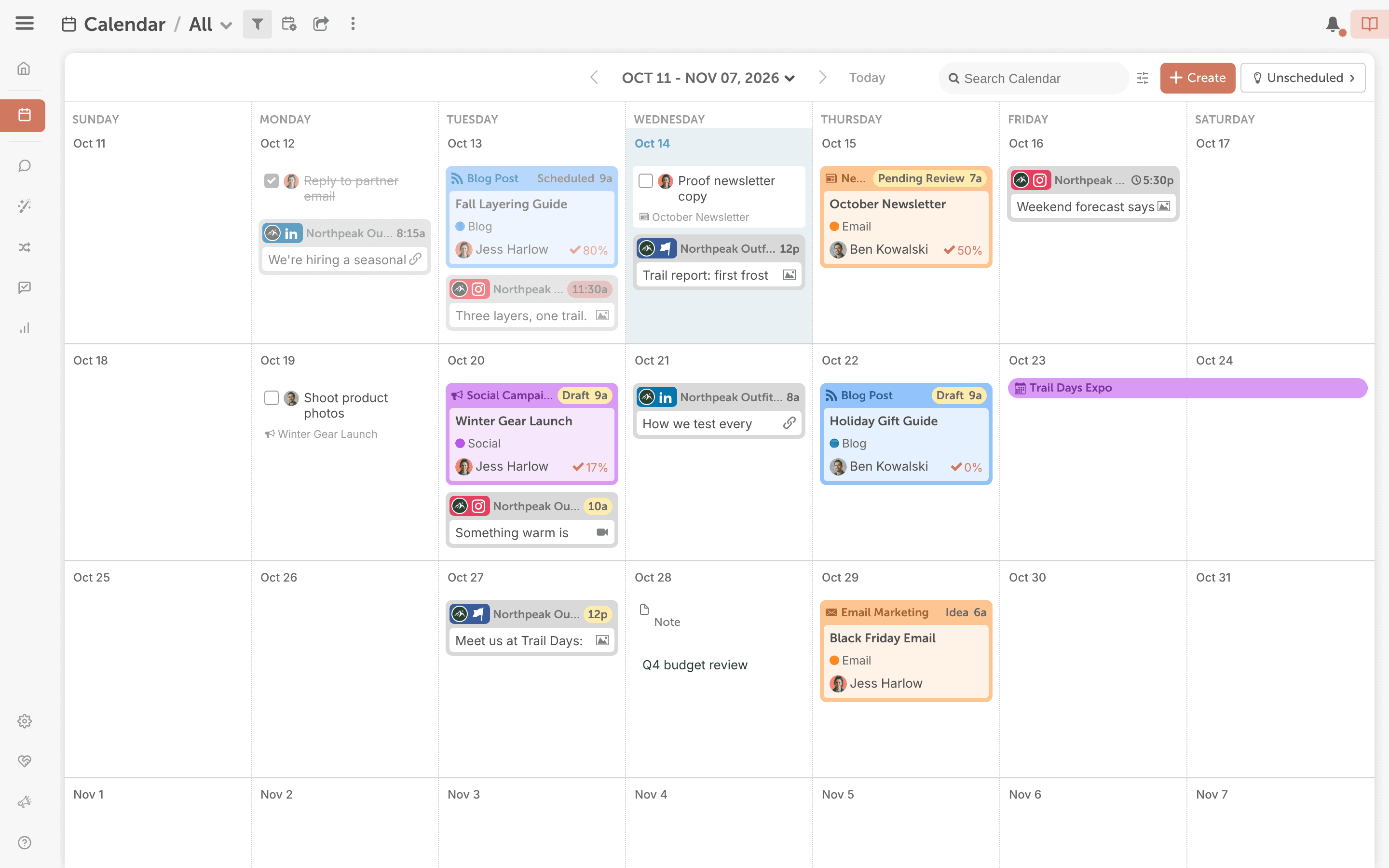Open the Black Friday Email card
The image size is (1389, 868).
tap(906, 651)
